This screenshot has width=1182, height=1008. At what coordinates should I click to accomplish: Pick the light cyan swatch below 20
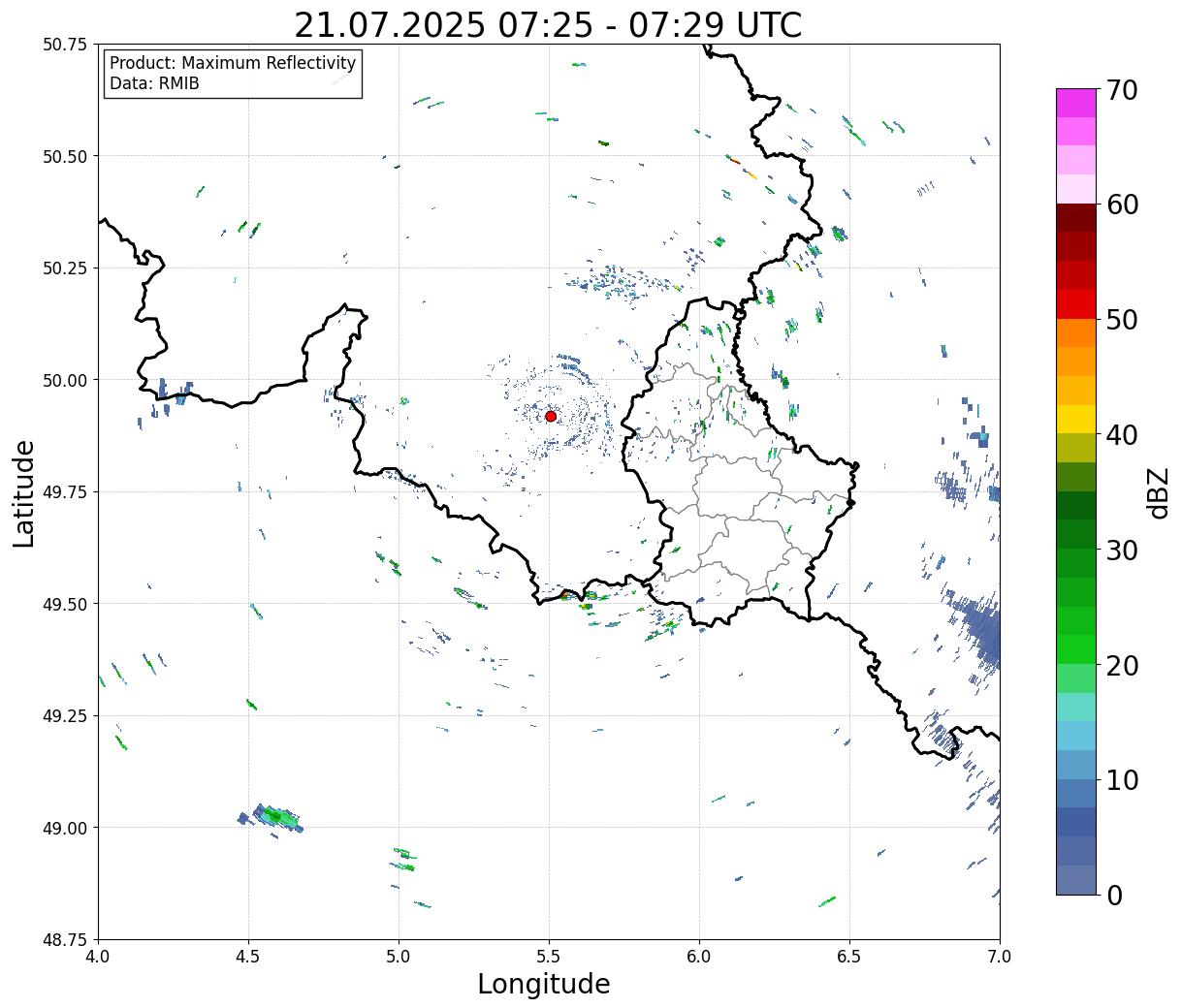(x=1076, y=707)
